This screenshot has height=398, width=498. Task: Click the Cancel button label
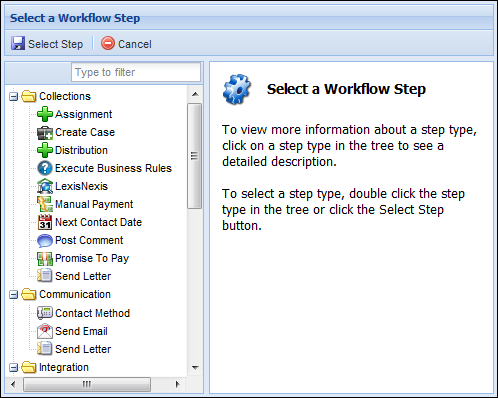coord(135,44)
